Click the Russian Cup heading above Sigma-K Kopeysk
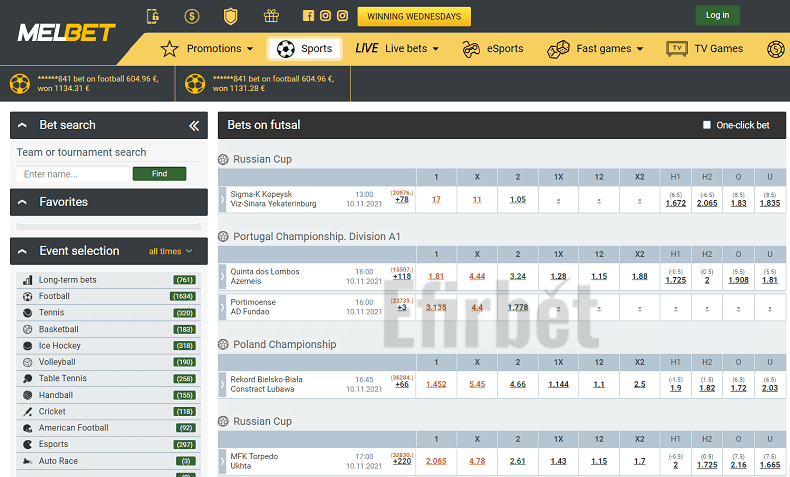Viewport: 790px width, 477px height. 262,159
